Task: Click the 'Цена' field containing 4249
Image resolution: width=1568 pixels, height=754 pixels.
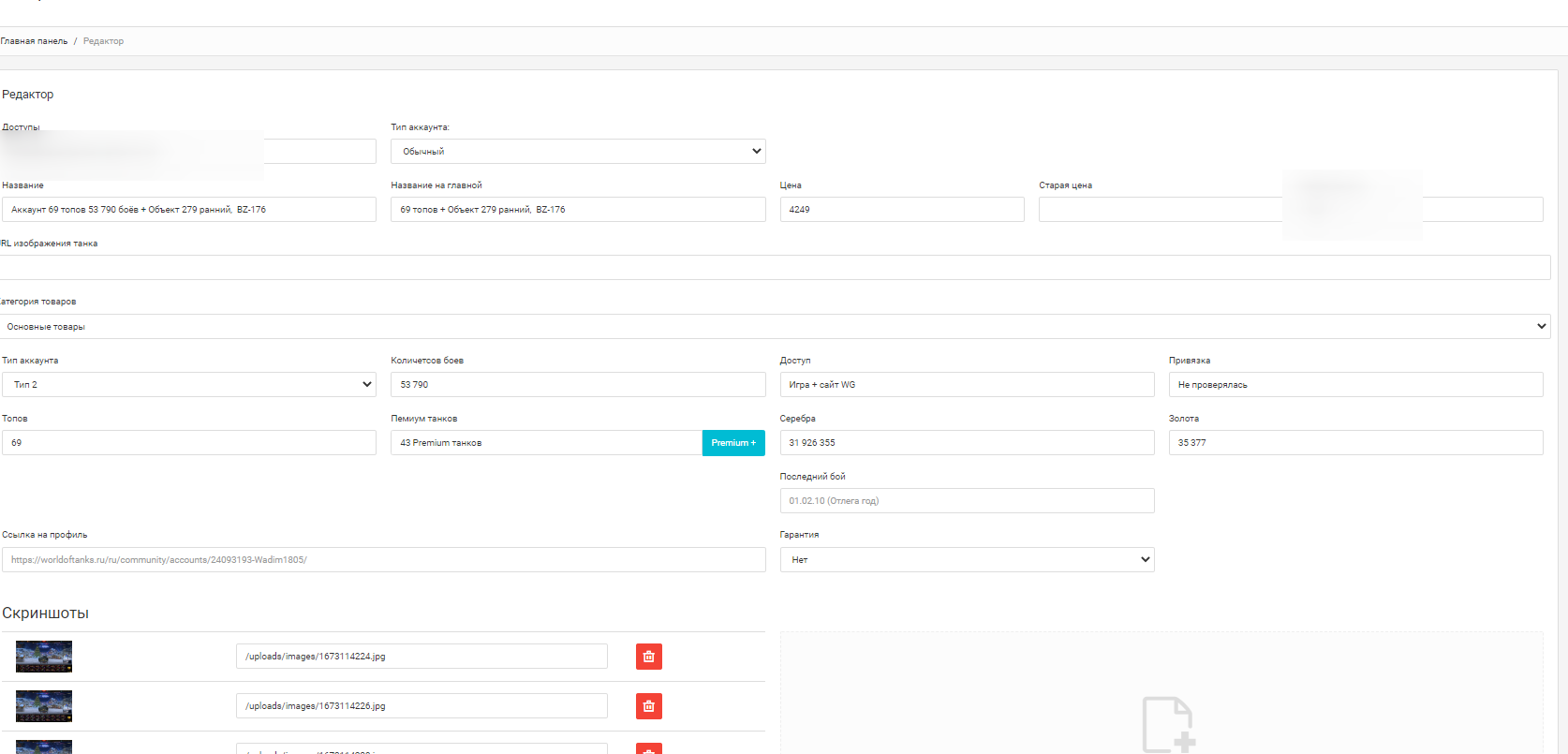Action: tap(901, 210)
